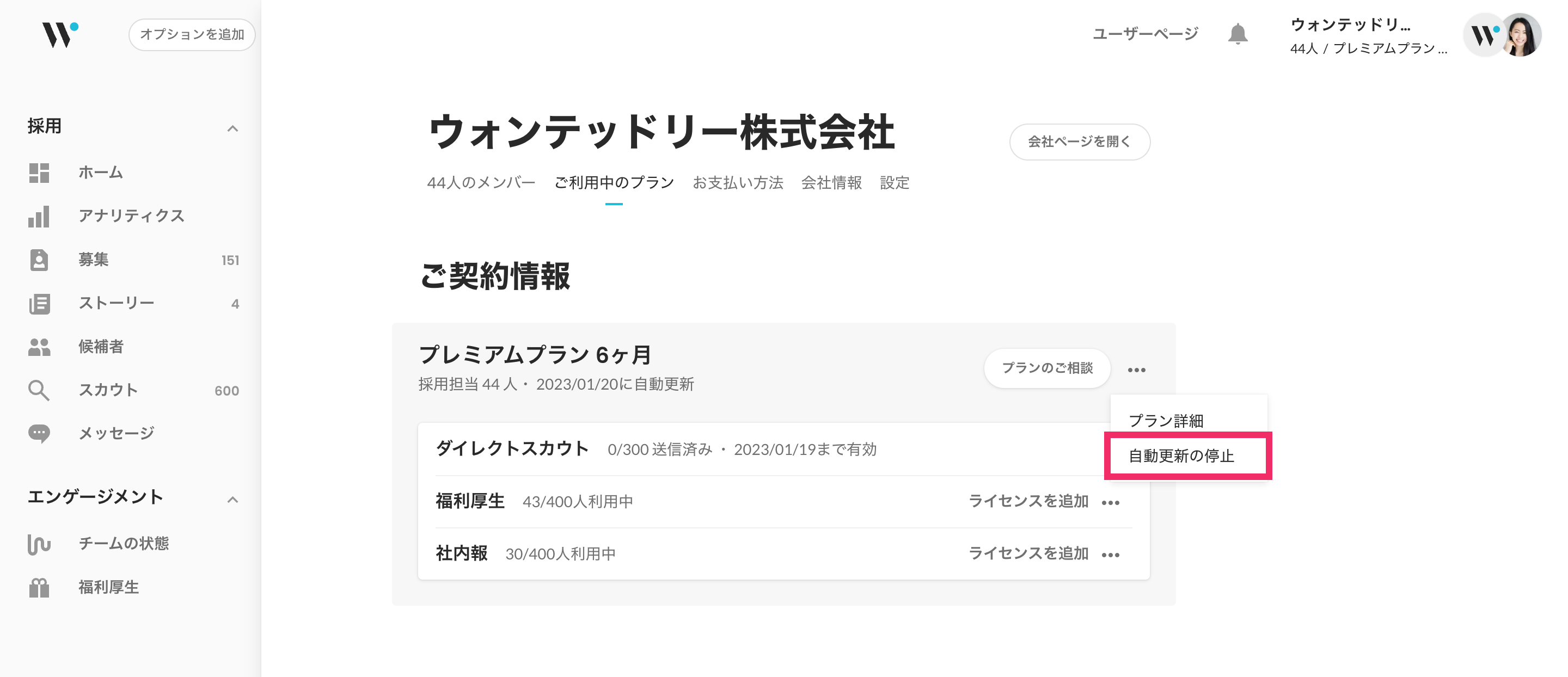The image size is (1568, 677).
Task: Open スカウト search magnifier icon
Action: tap(39, 390)
